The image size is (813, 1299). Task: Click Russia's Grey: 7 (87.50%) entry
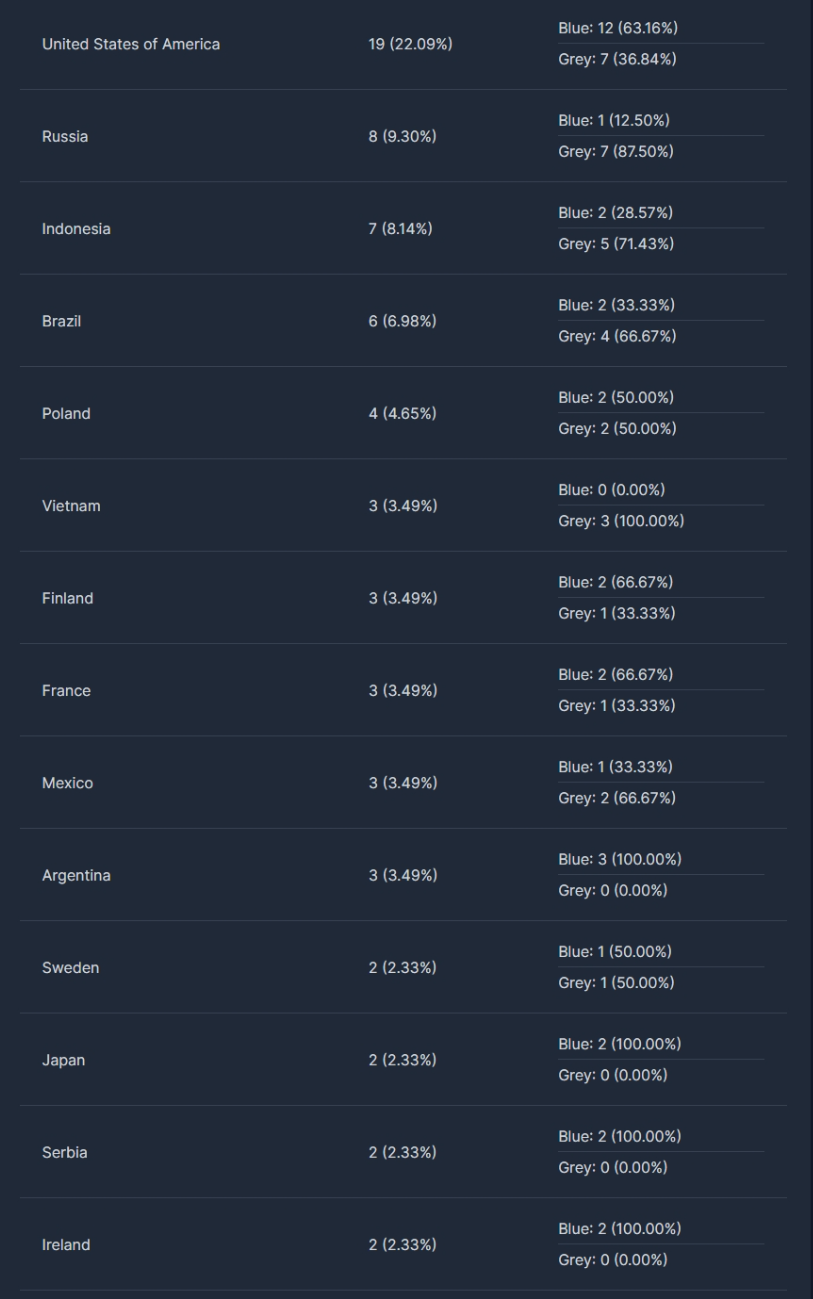click(616, 152)
